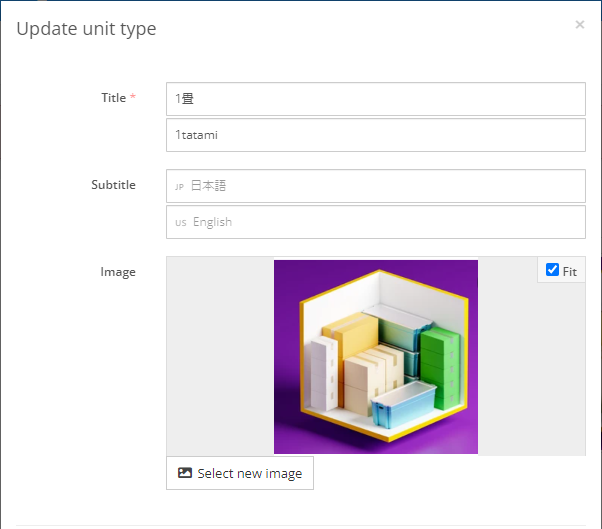
Task: Click the picture icon on Select new image
Action: point(185,473)
